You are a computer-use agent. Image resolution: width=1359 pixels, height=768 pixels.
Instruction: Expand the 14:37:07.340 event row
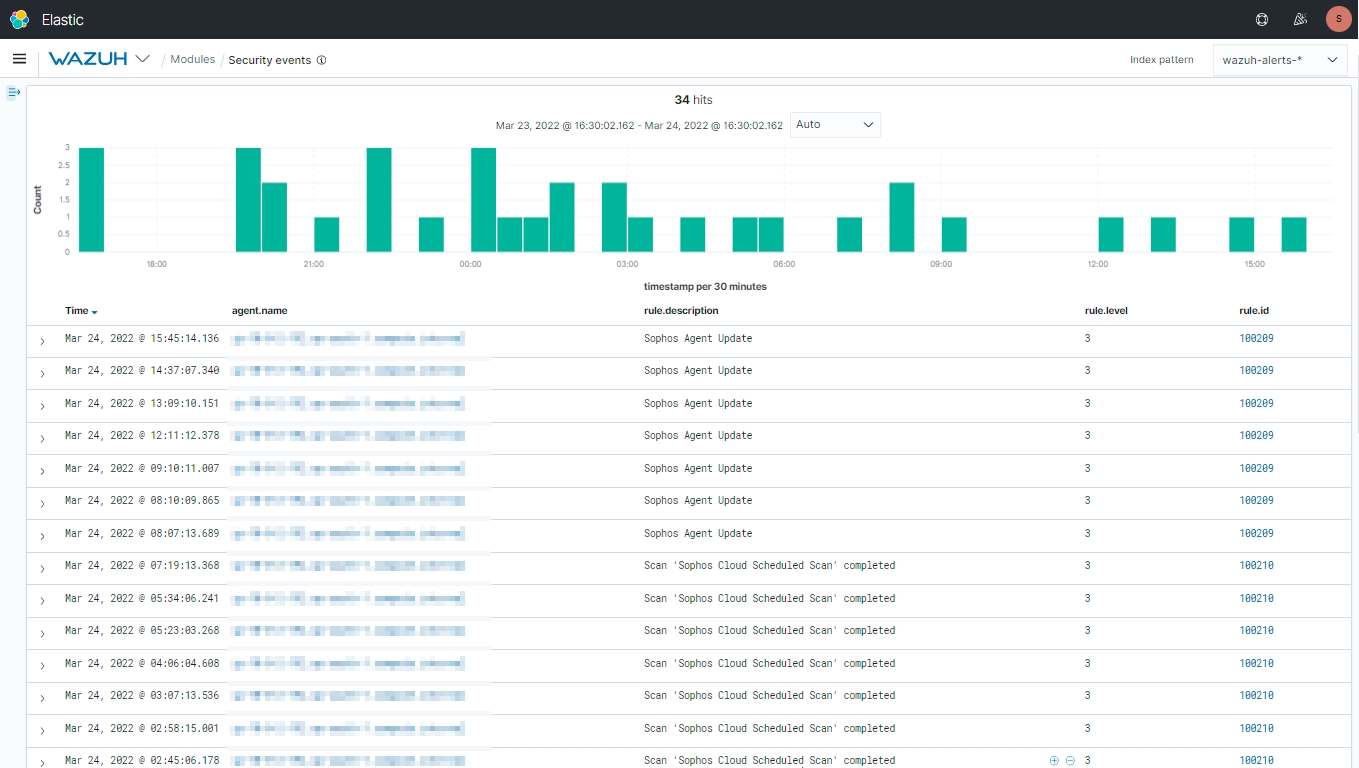(x=42, y=373)
